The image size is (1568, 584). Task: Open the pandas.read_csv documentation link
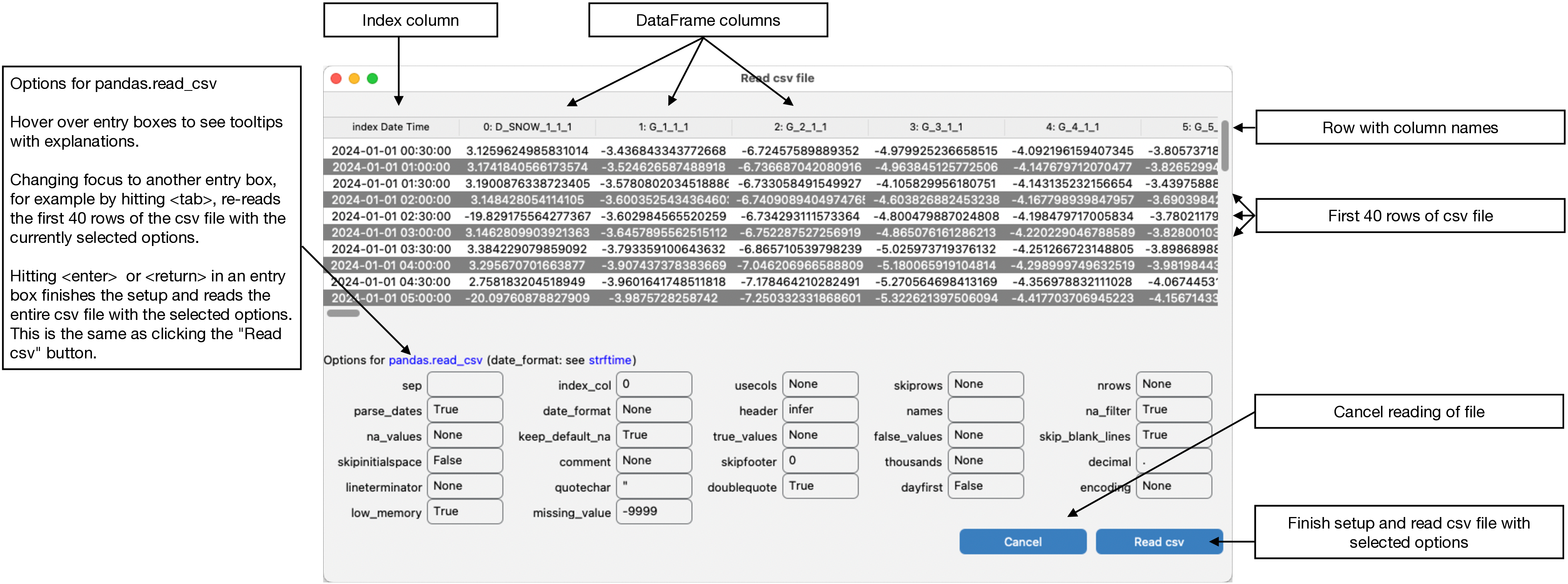(x=435, y=360)
